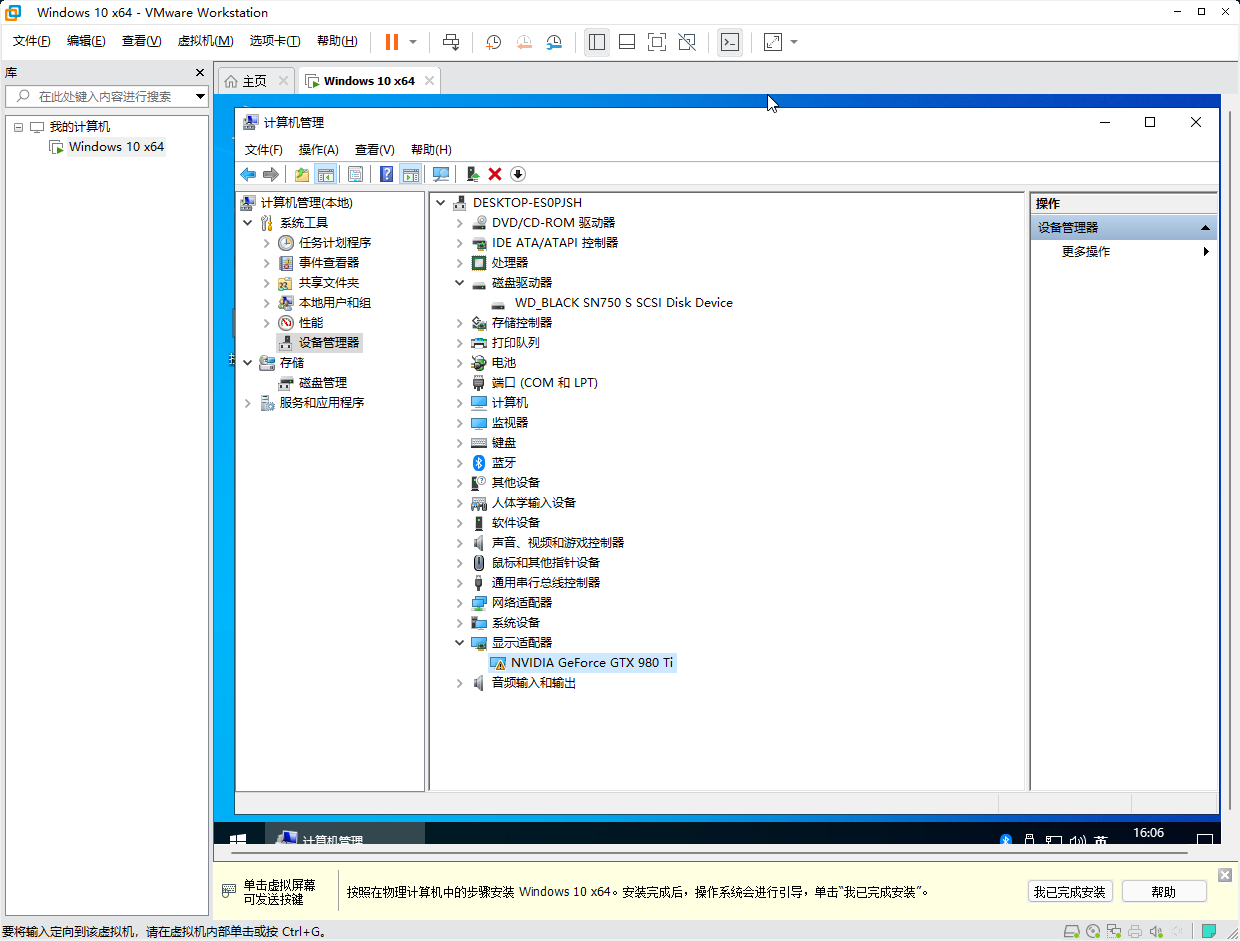This screenshot has width=1240, height=941.
Task: Click the red X Uninstall Device icon
Action: (495, 174)
